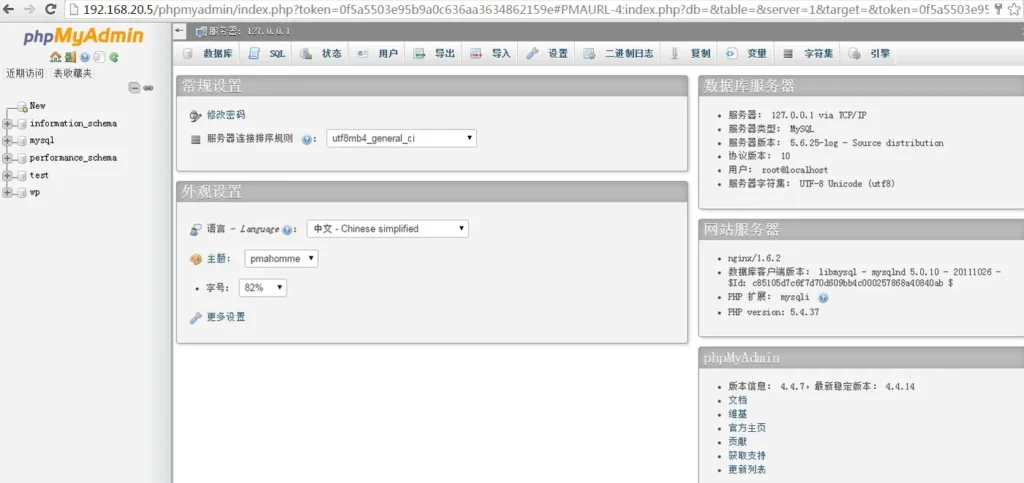Open the 82% font size dropdown

coord(263,287)
